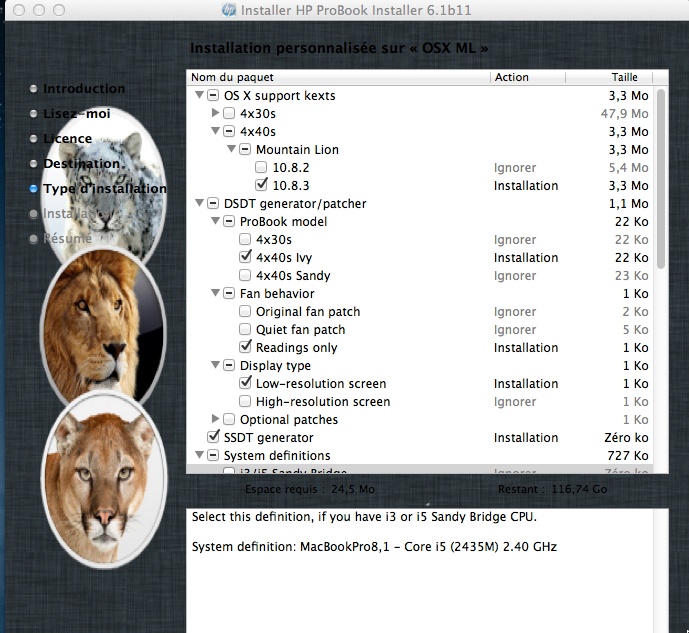The height and width of the screenshot is (633, 689).
Task: Check High-resolution screen checkbox
Action: click(x=245, y=402)
